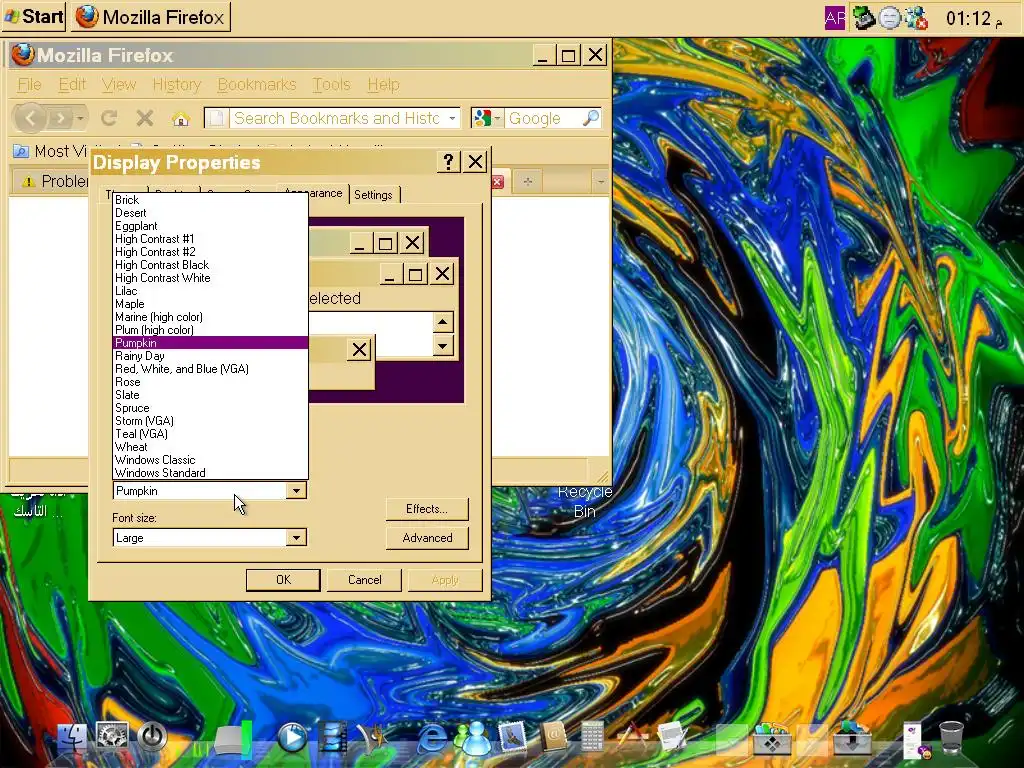
Task: Open the Tools menu in Firefox
Action: [331, 85]
